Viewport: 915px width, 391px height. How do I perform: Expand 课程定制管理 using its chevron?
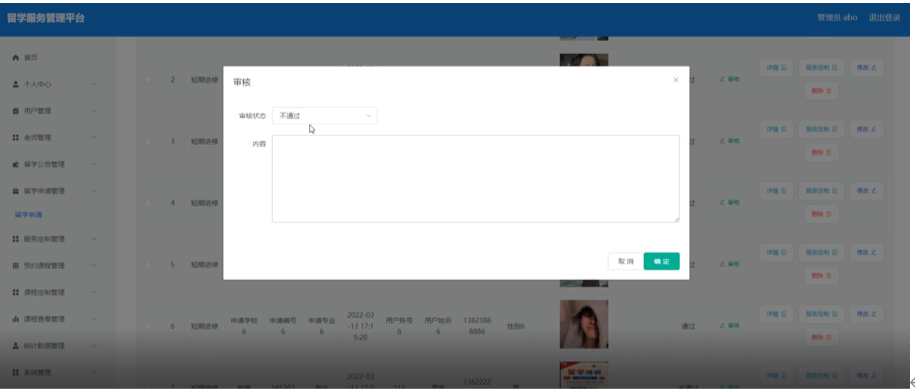click(x=94, y=292)
